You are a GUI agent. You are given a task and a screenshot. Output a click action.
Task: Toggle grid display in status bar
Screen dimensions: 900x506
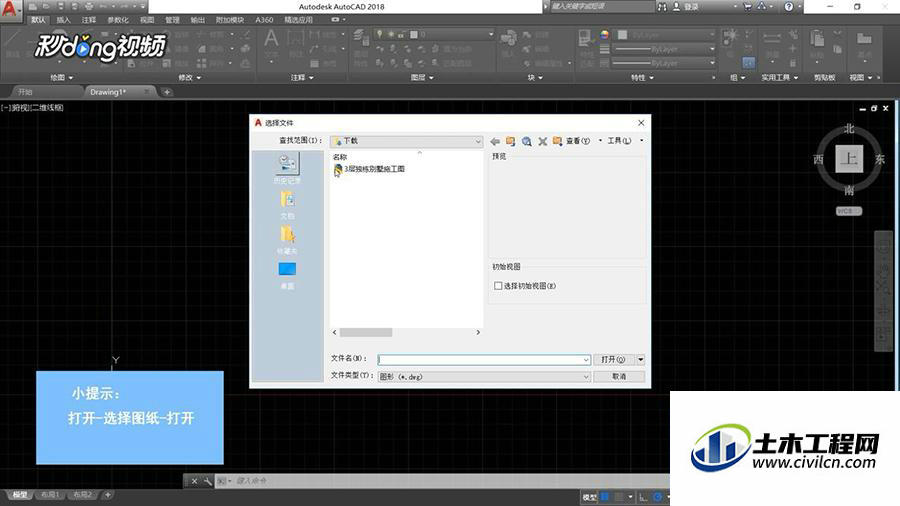click(x=605, y=497)
